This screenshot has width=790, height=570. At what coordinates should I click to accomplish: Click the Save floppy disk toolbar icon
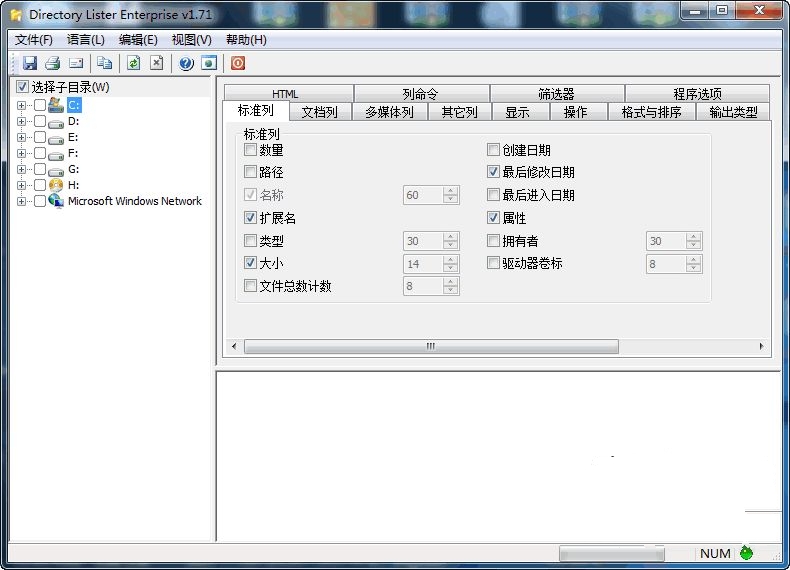coord(30,63)
